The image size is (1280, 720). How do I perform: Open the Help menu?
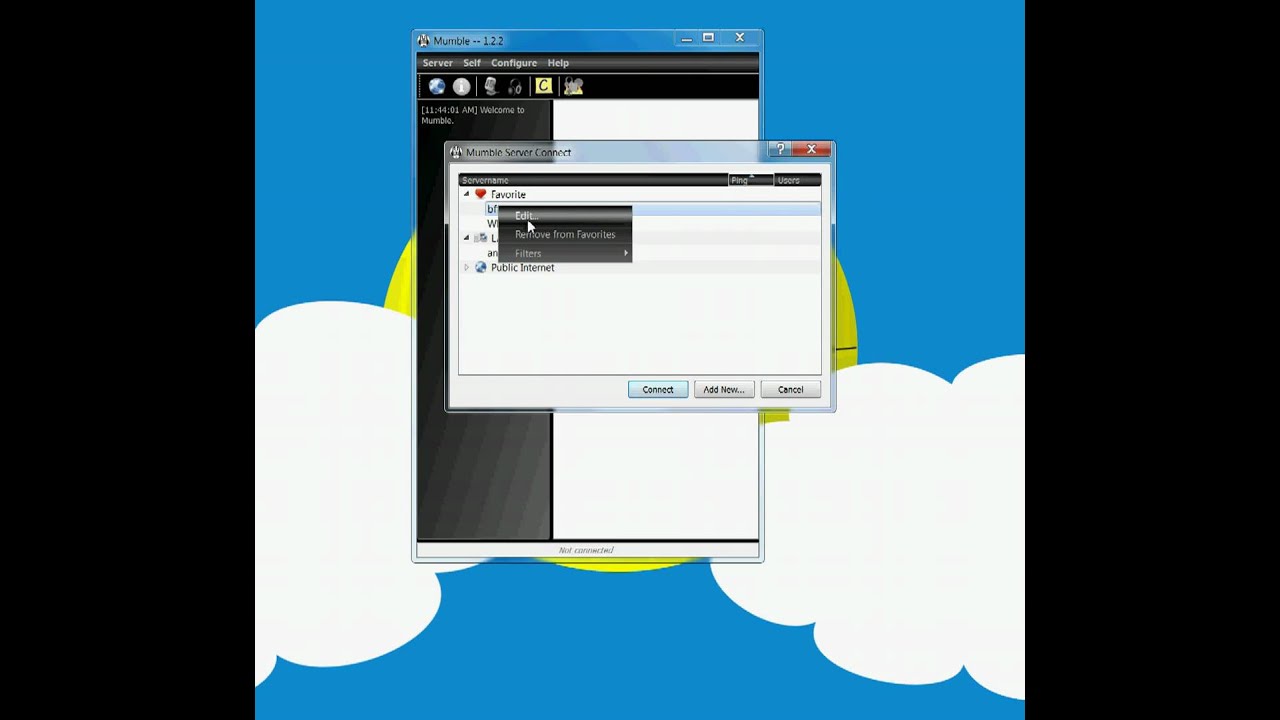pos(558,63)
